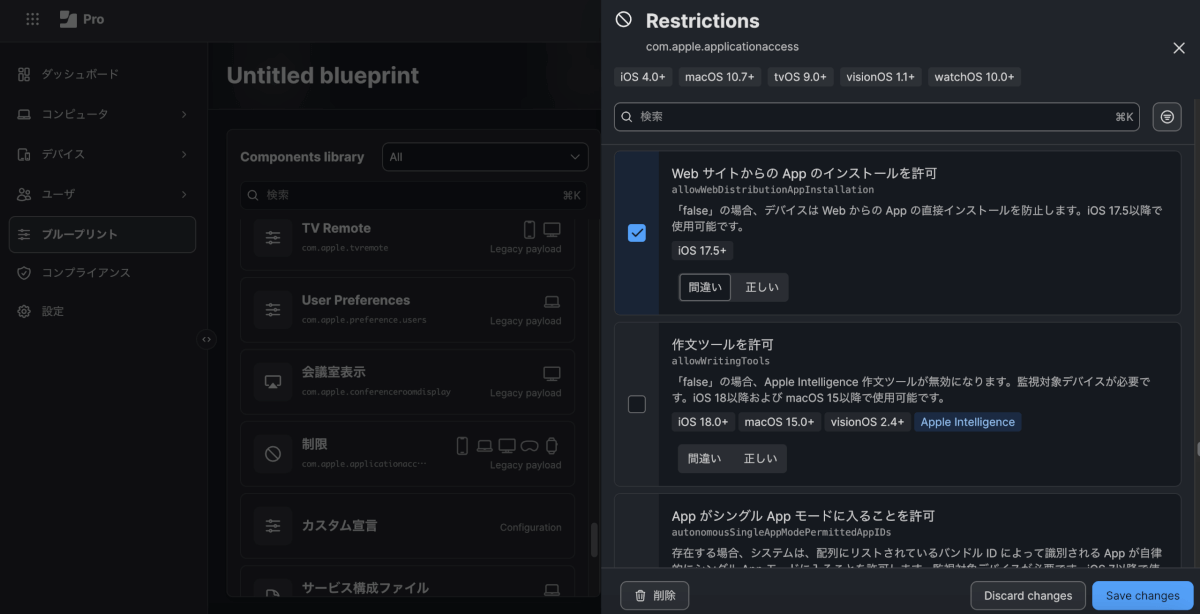Click the Apple Watch platform icon on 制限
The height and width of the screenshot is (614, 1200).
tap(551, 446)
